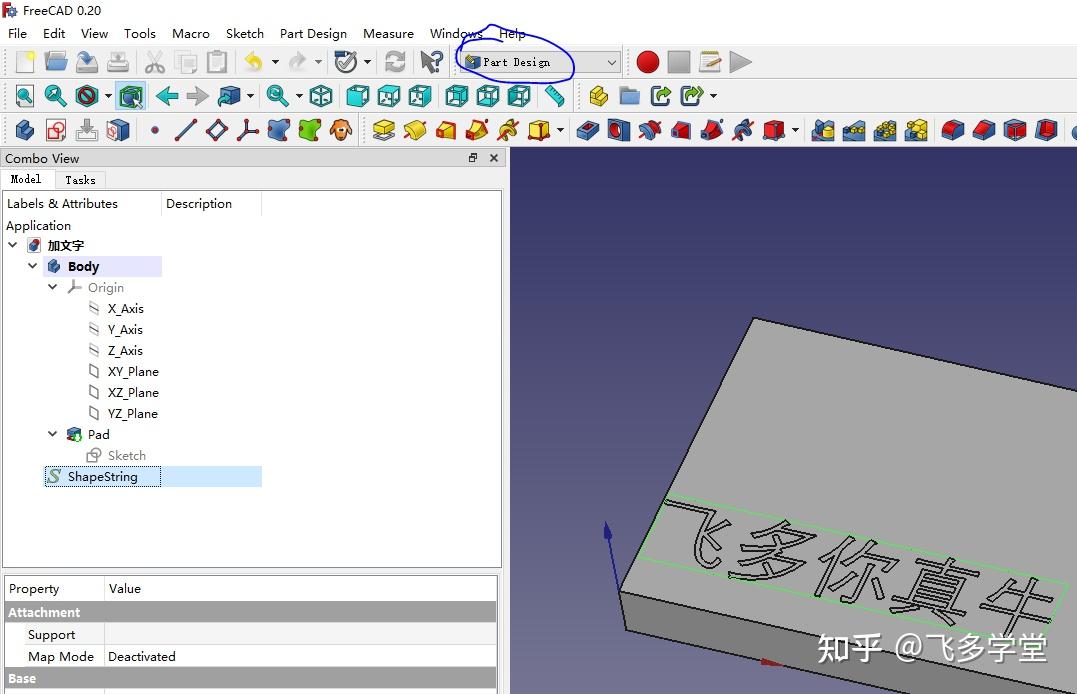This screenshot has height=694, width=1077.
Task: Create a new sketch
Action: pyautogui.click(x=55, y=130)
